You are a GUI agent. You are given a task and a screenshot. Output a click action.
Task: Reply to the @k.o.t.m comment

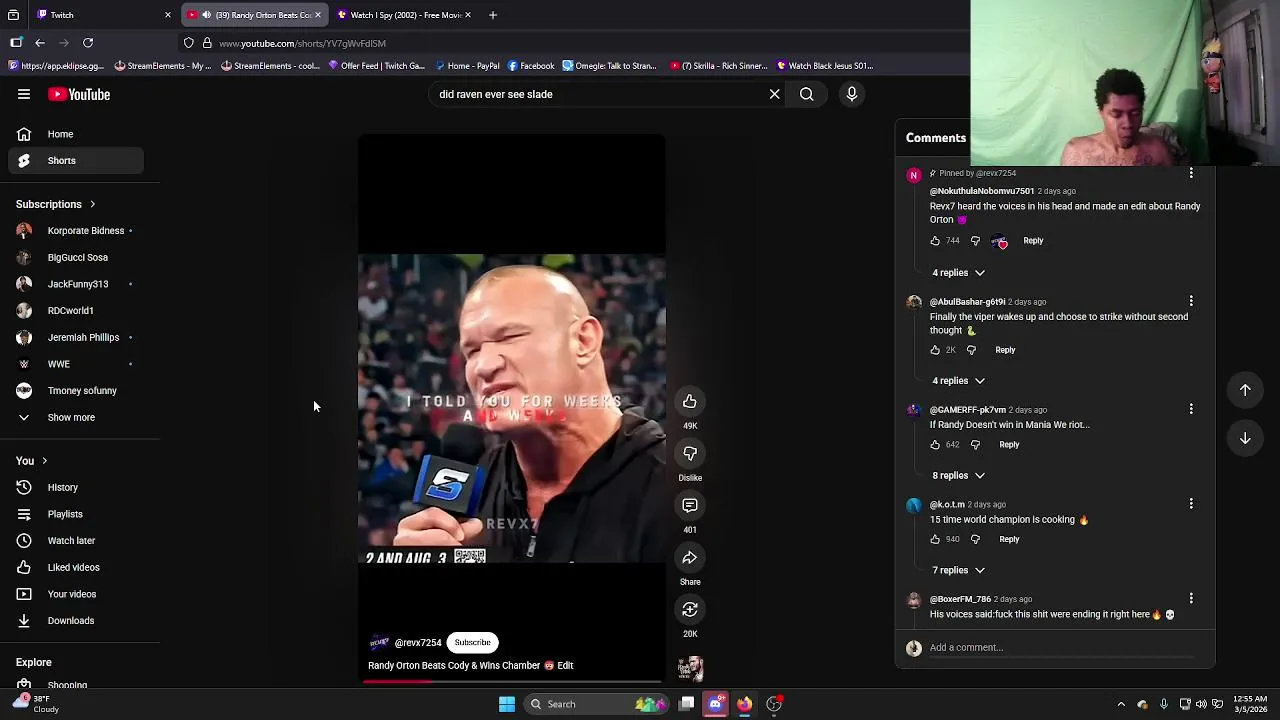click(x=1009, y=539)
